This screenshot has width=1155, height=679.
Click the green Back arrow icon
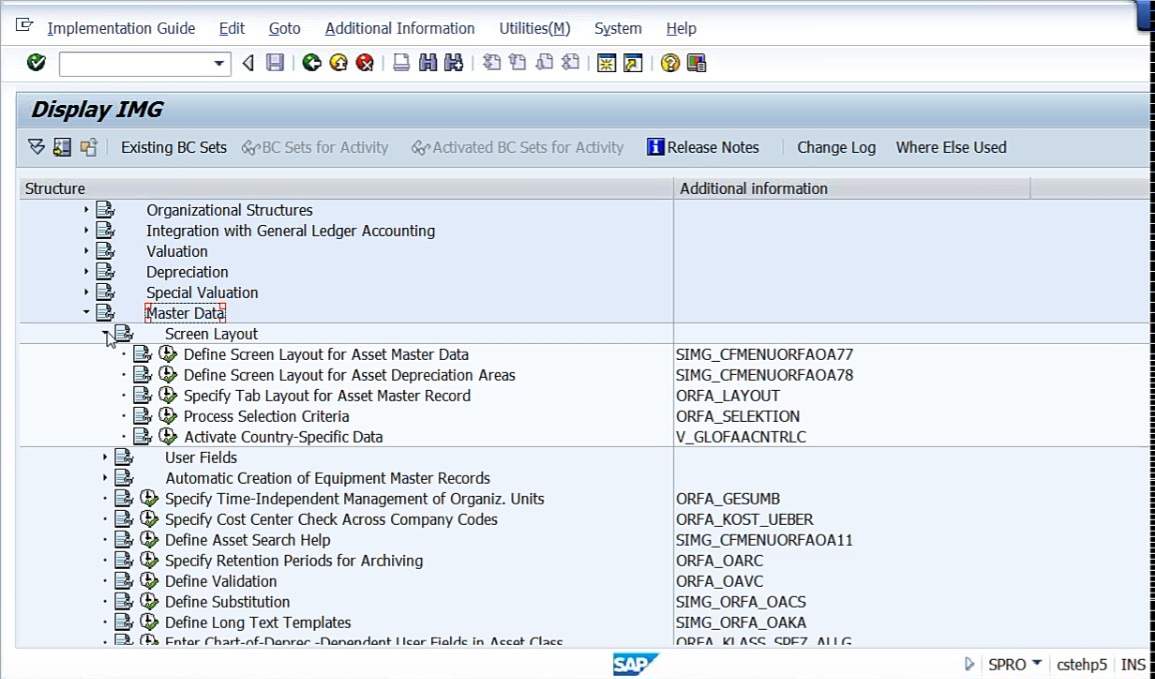click(x=312, y=63)
